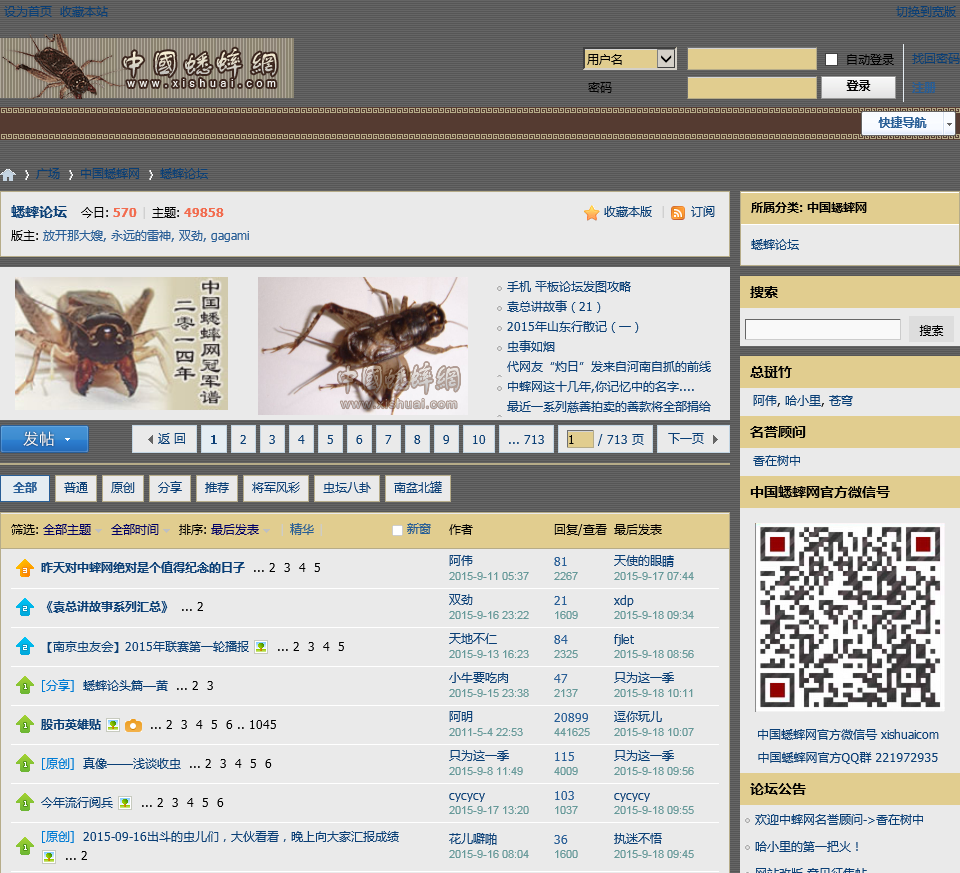The width and height of the screenshot is (960, 873).
Task: Jump to last page 713
Action: (527, 439)
